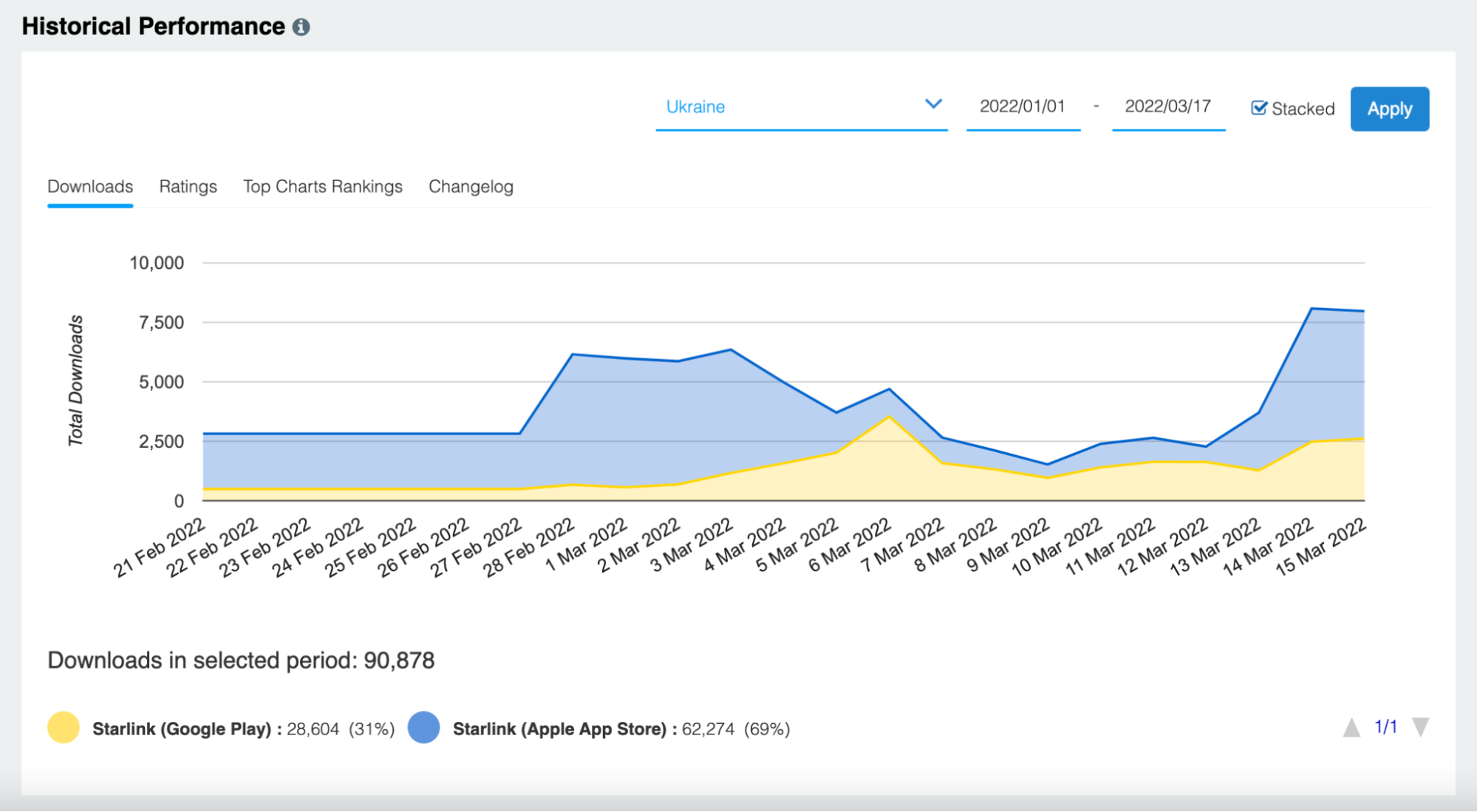The image size is (1477, 812).
Task: Click Starlink (Apple App Store) legend label
Action: 559,729
